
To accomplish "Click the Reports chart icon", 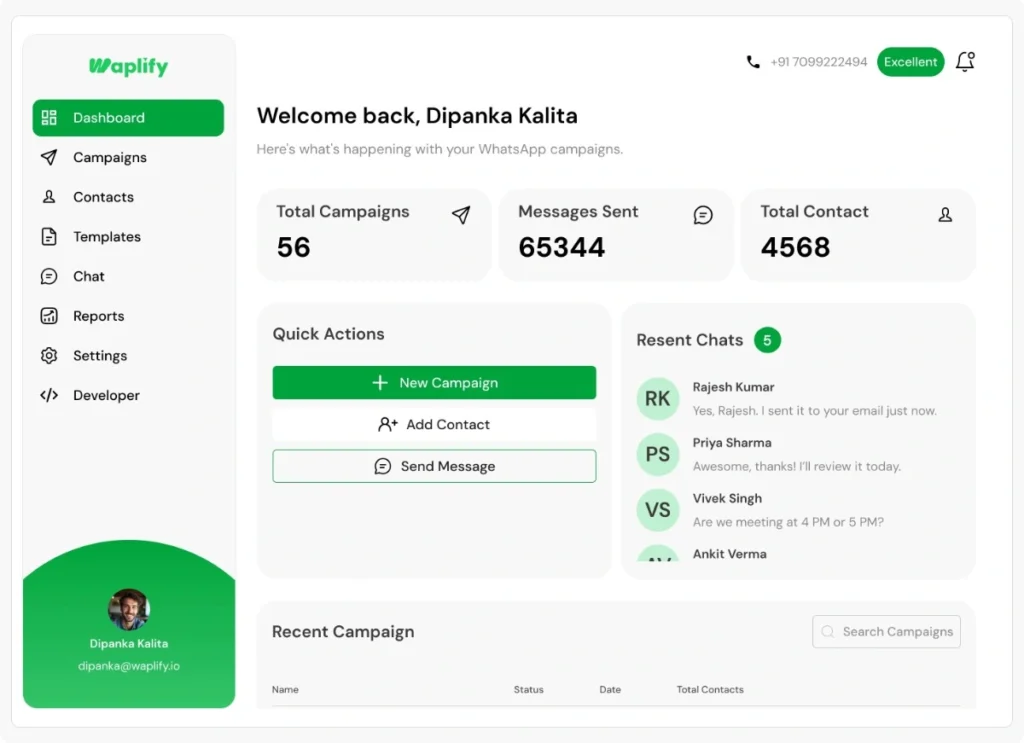I will pyautogui.click(x=49, y=316).
